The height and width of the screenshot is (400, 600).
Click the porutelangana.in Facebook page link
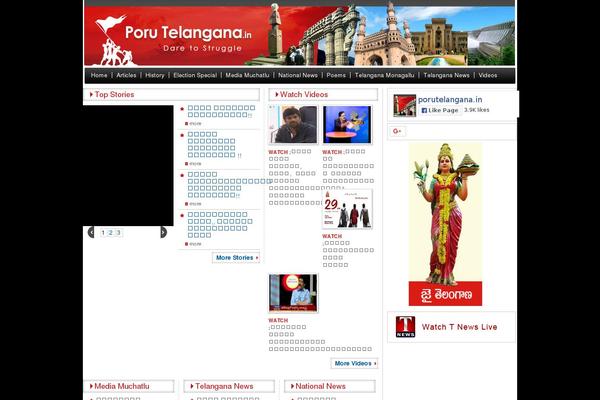pos(450,100)
